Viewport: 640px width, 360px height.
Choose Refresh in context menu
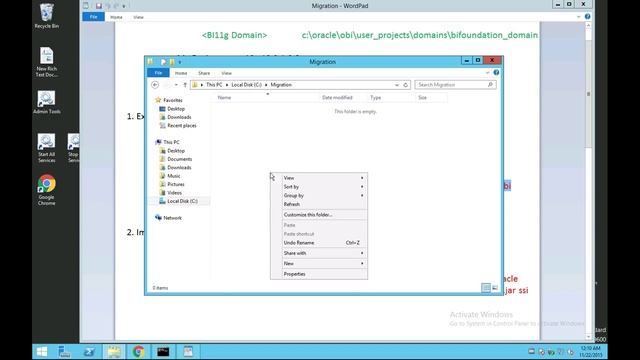[319, 204]
